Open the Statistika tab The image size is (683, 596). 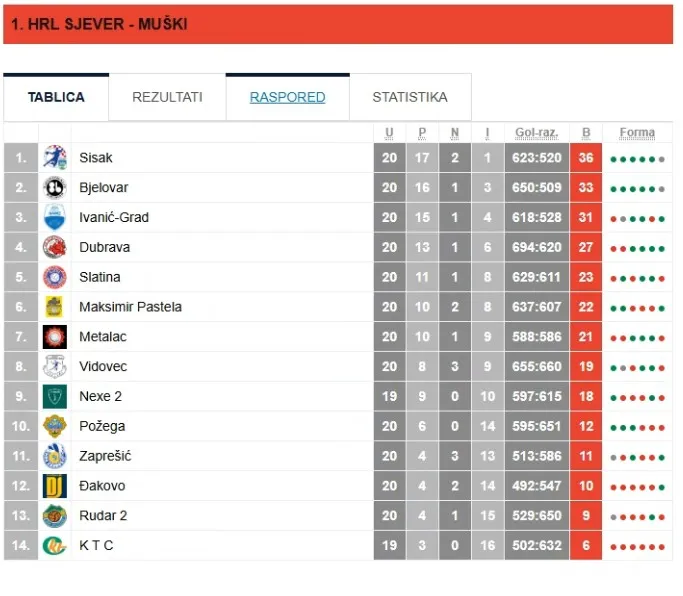pos(410,97)
